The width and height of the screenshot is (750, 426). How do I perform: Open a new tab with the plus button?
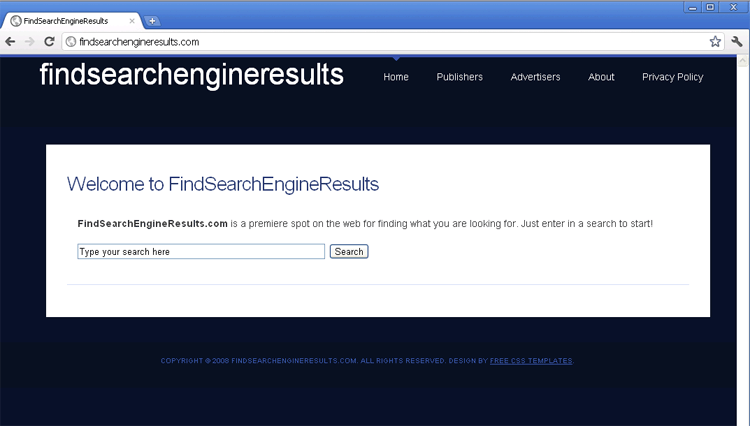(152, 21)
